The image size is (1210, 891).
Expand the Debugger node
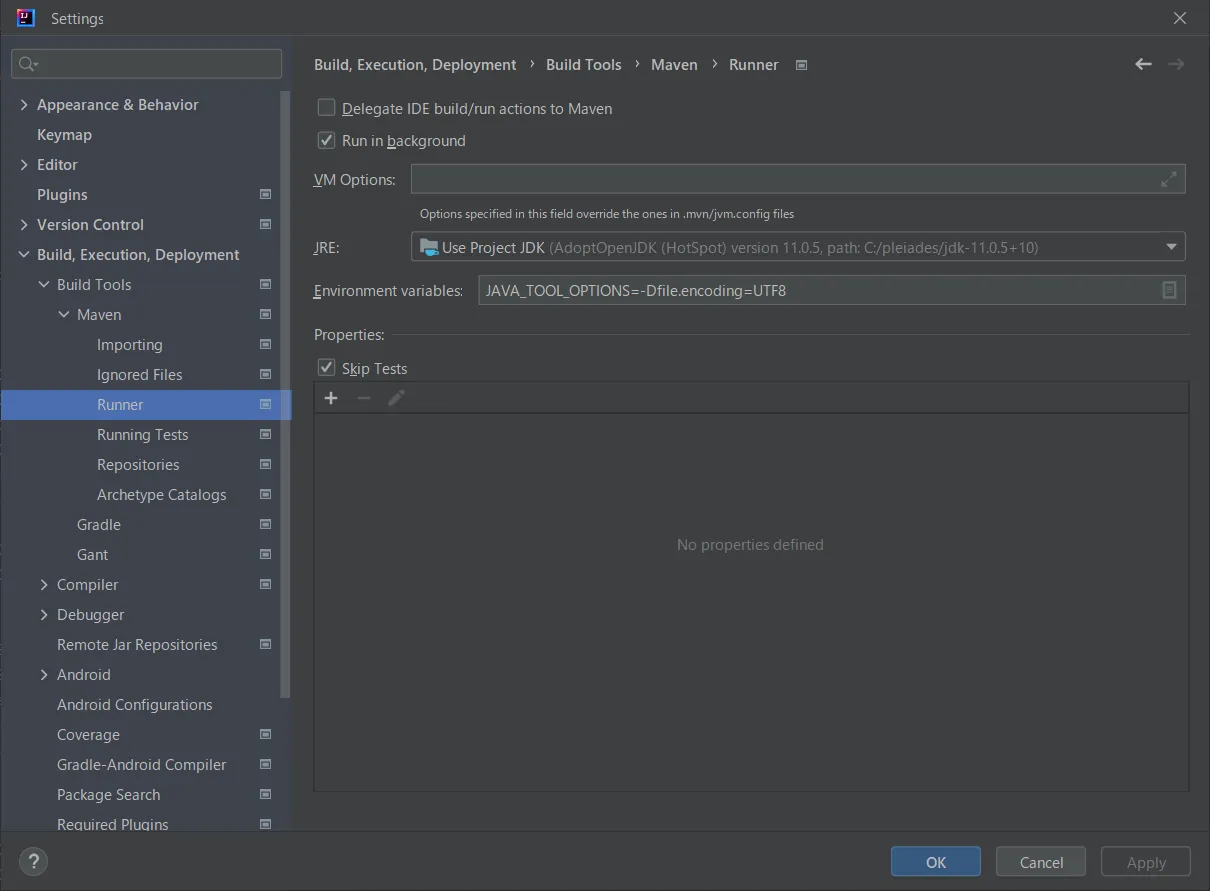point(44,614)
